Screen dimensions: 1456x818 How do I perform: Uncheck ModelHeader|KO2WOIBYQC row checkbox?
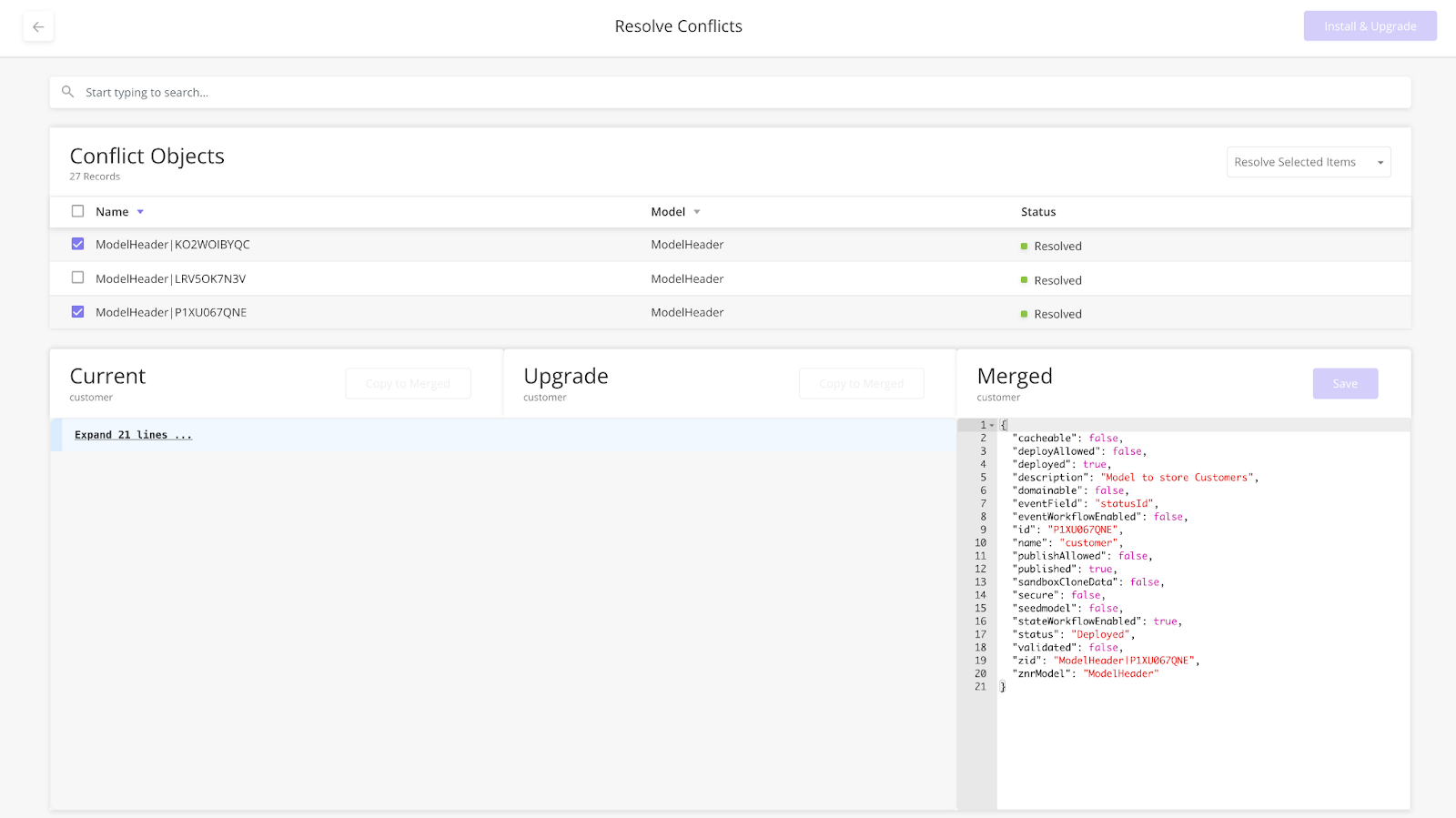coord(77,244)
